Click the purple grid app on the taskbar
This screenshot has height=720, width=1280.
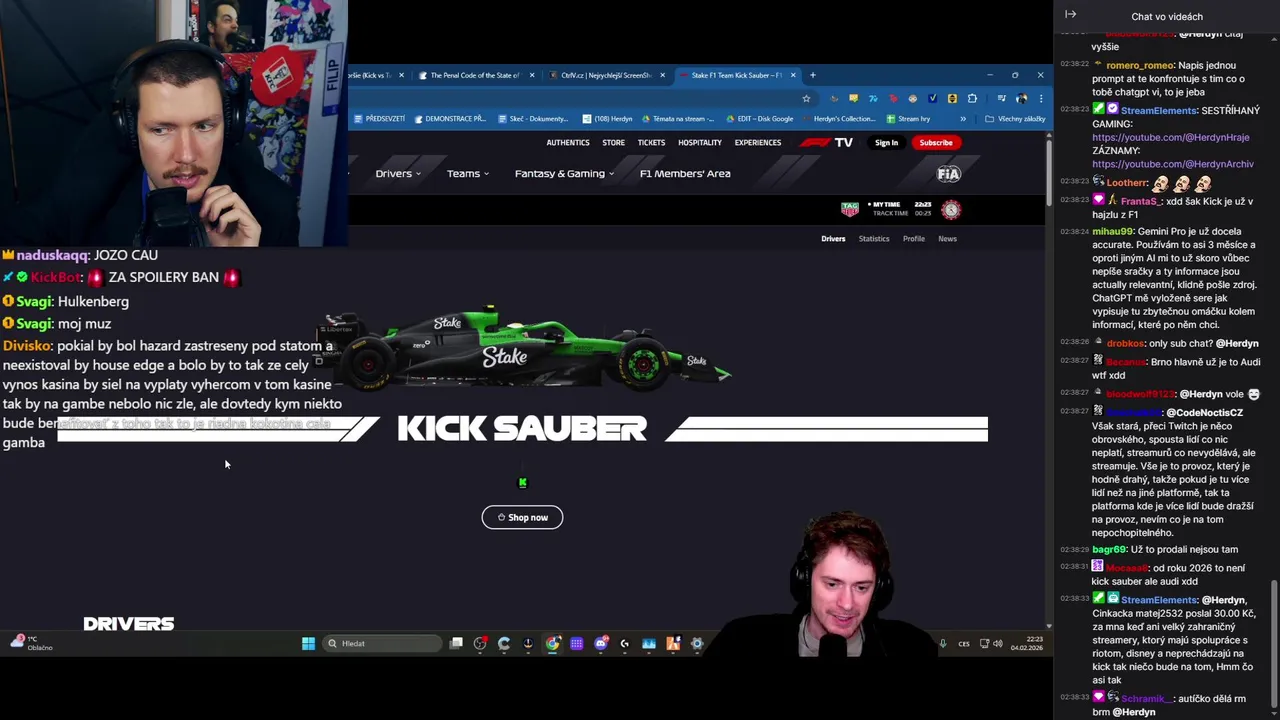tap(576, 643)
